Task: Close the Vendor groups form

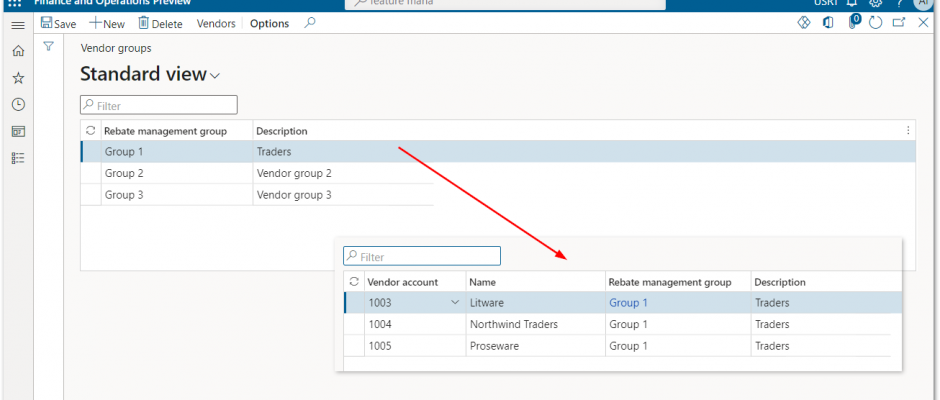Action: click(923, 23)
